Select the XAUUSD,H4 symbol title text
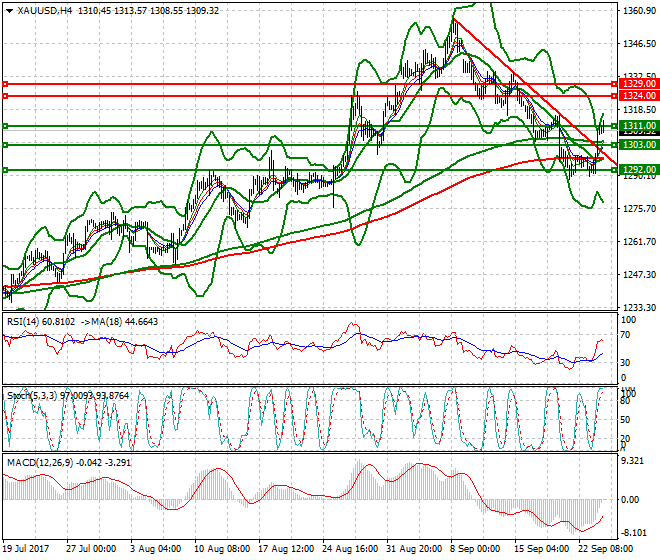Viewport: 660px width, 560px height. [45, 11]
